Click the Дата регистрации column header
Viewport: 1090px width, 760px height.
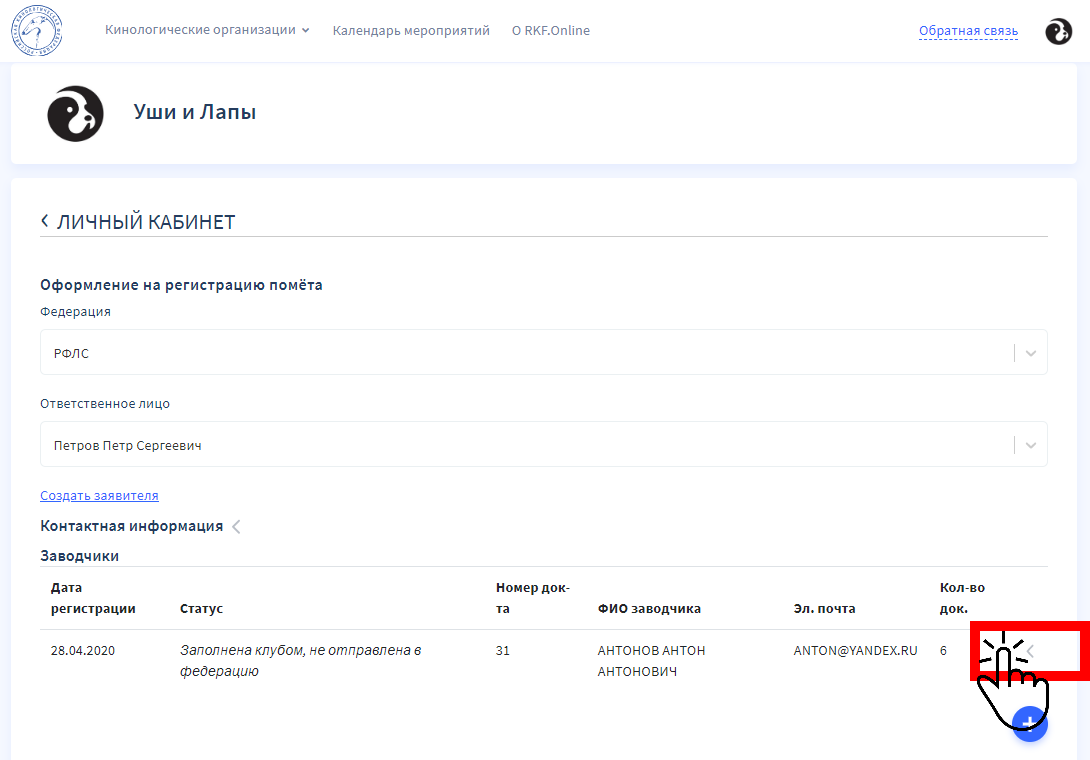coord(93,598)
